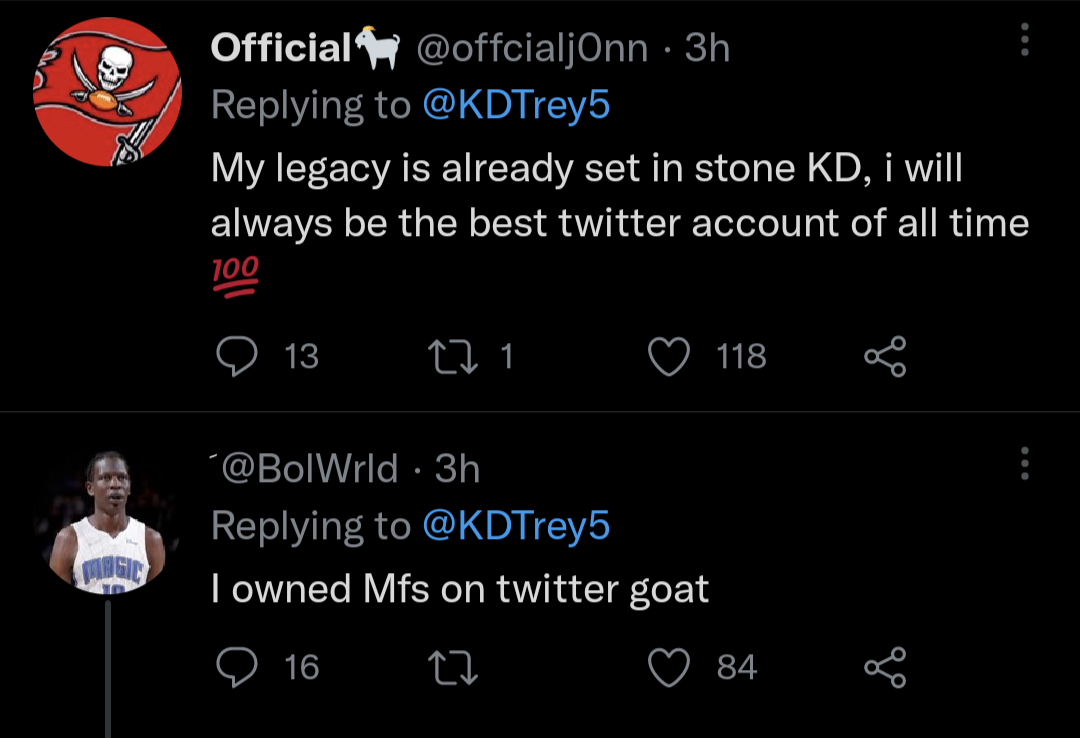Open @KDTrey5 mention in @BolWrld's reply
Image resolution: width=1080 pixels, height=738 pixels.
[x=516, y=526]
